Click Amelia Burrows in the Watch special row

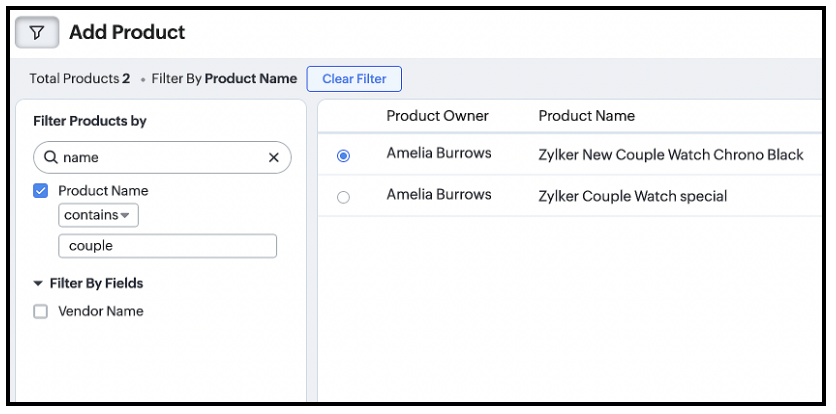coord(439,195)
